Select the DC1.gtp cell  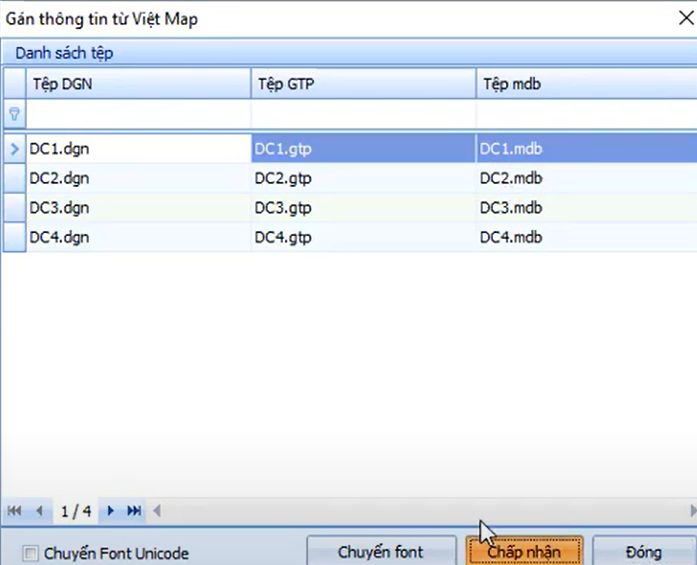coord(363,148)
